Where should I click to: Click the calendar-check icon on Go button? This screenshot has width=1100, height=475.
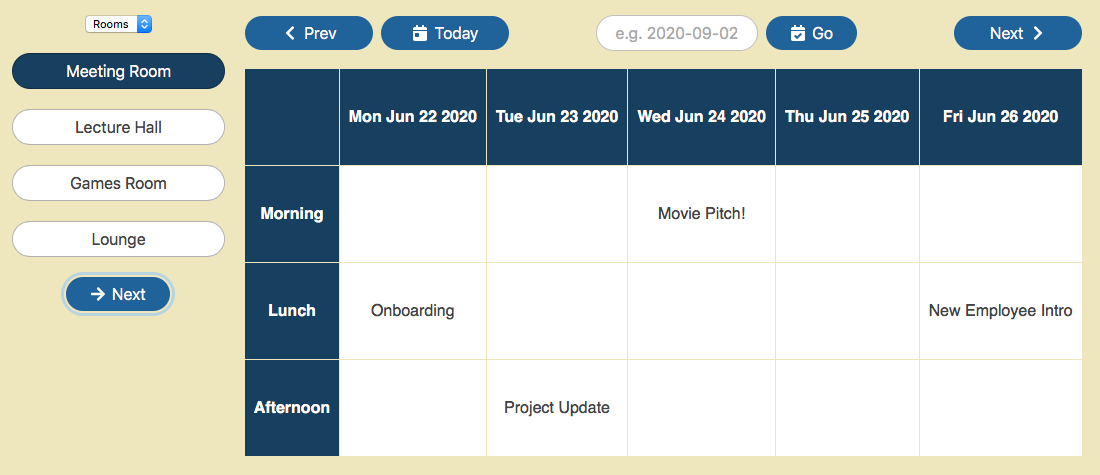[x=797, y=33]
